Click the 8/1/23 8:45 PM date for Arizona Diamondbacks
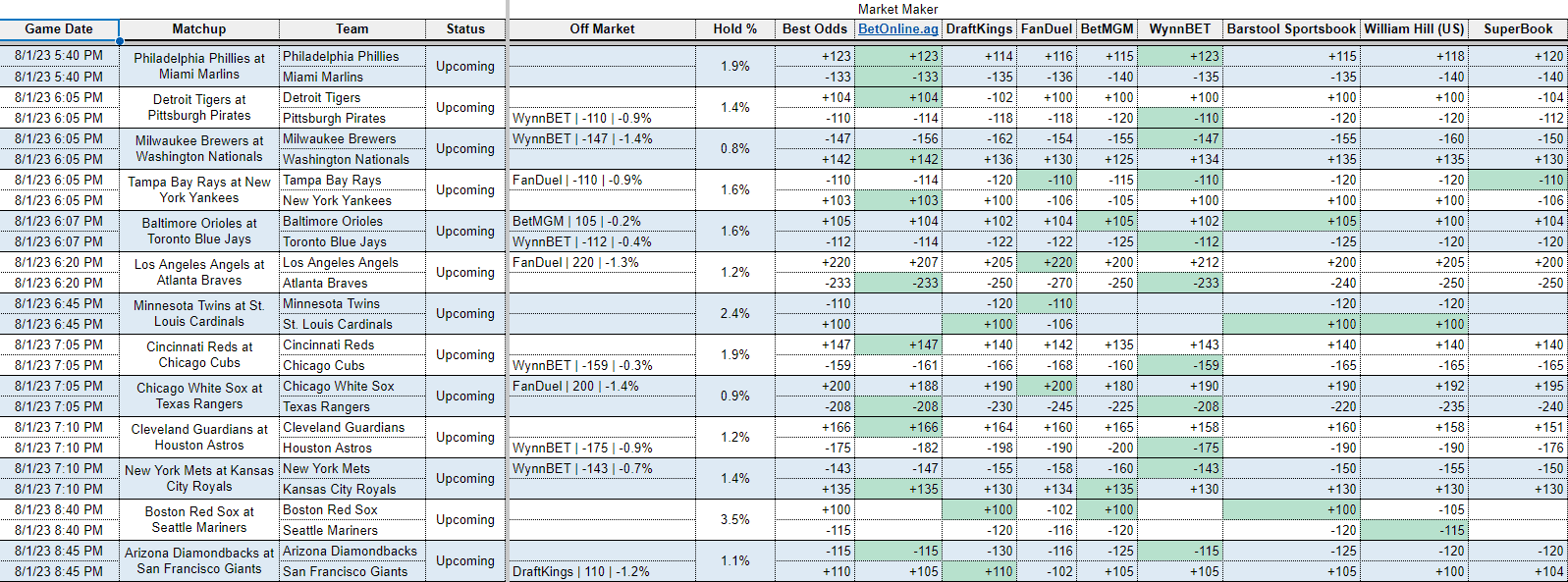The height and width of the screenshot is (582, 1568). pyautogui.click(x=59, y=551)
